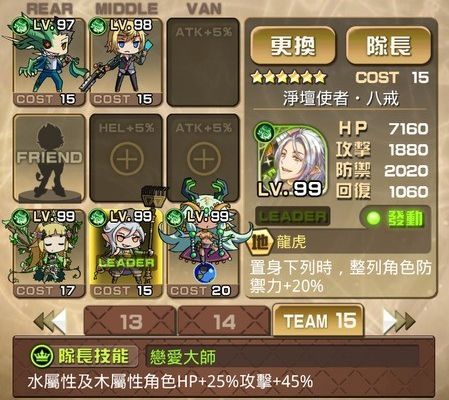This screenshot has height=400, width=449.
Task: Select the LEADER character with rake
Action: point(126,253)
